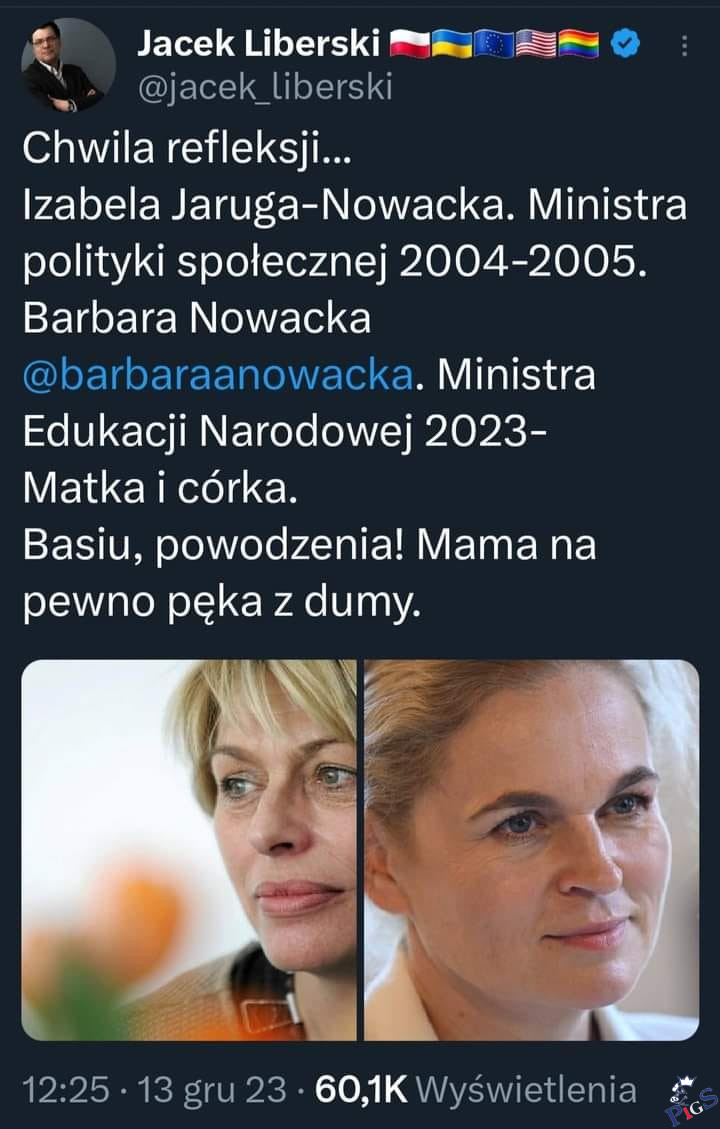Open the left photo in the tweet
720x1129 pixels.
tap(189, 849)
